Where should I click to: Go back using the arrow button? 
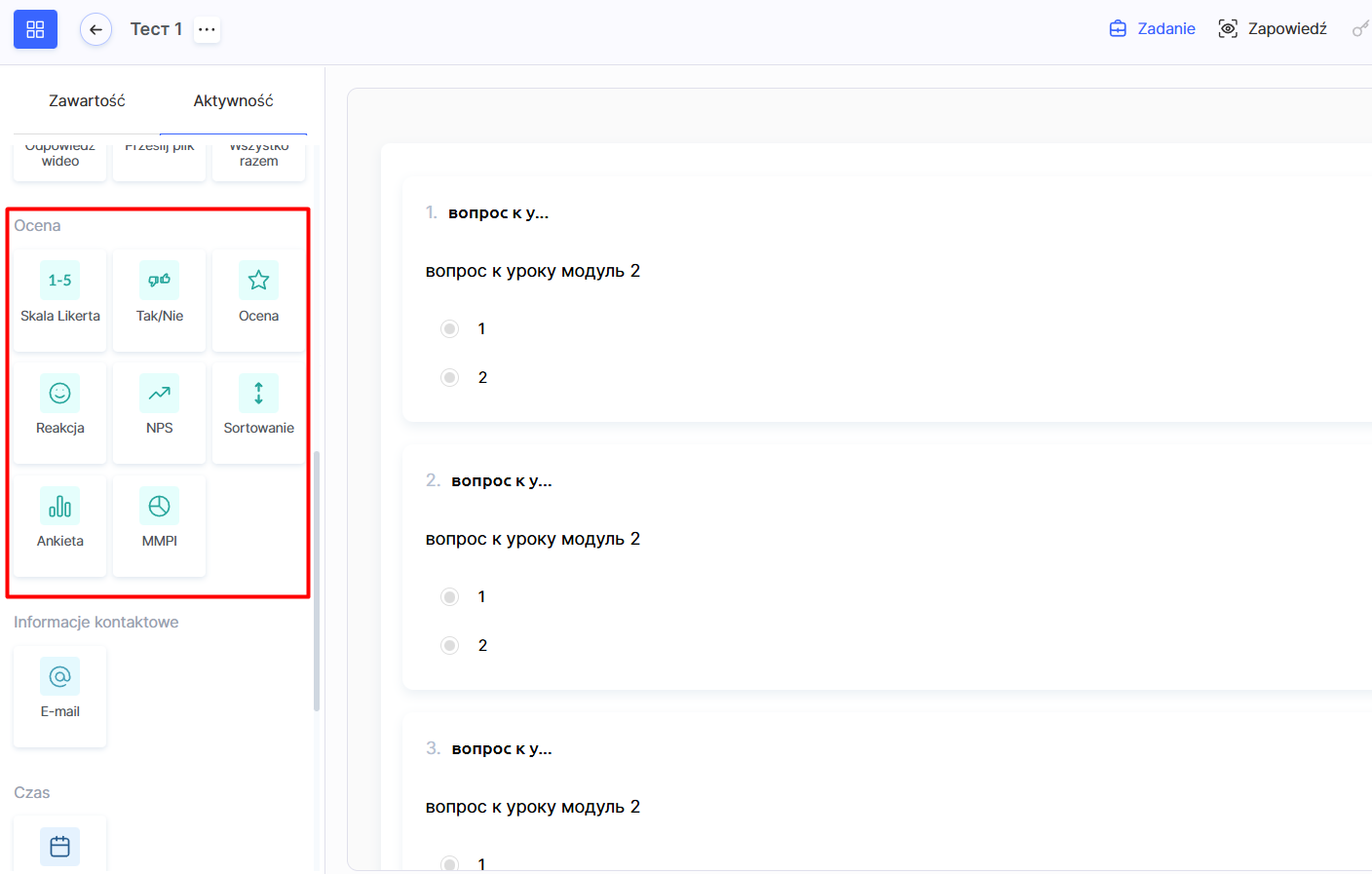(x=95, y=29)
